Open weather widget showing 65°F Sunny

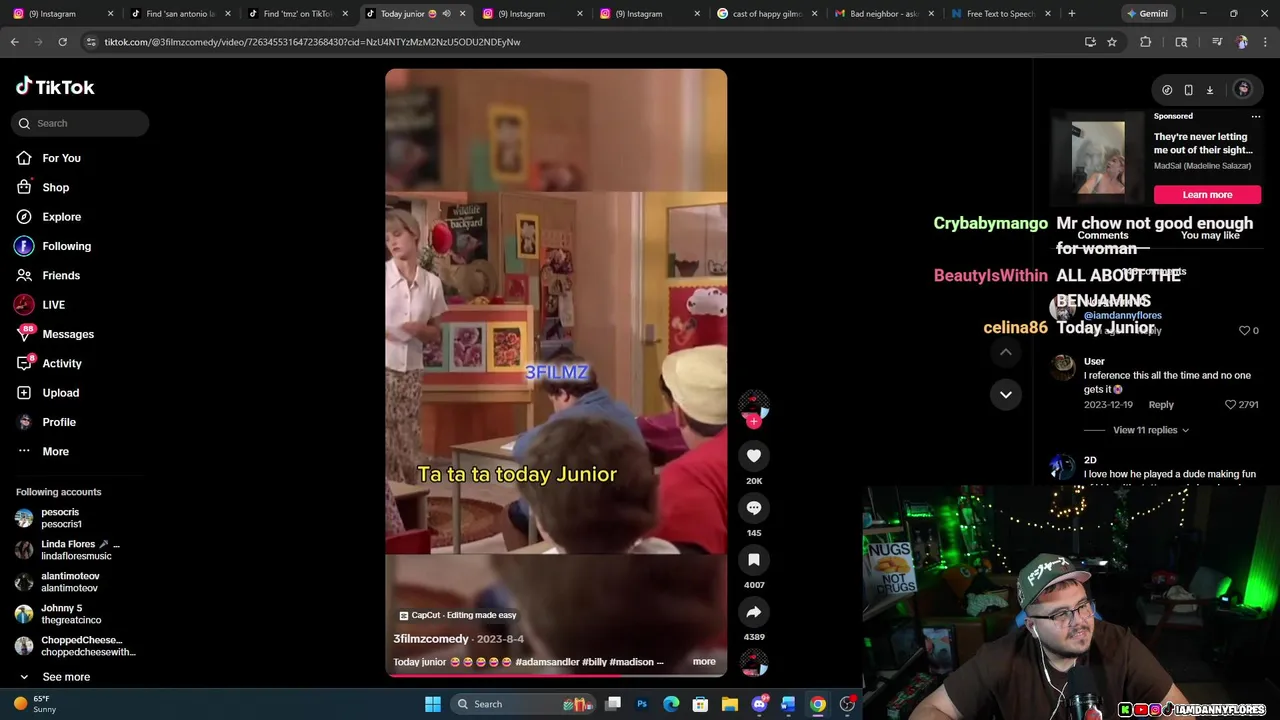point(35,704)
